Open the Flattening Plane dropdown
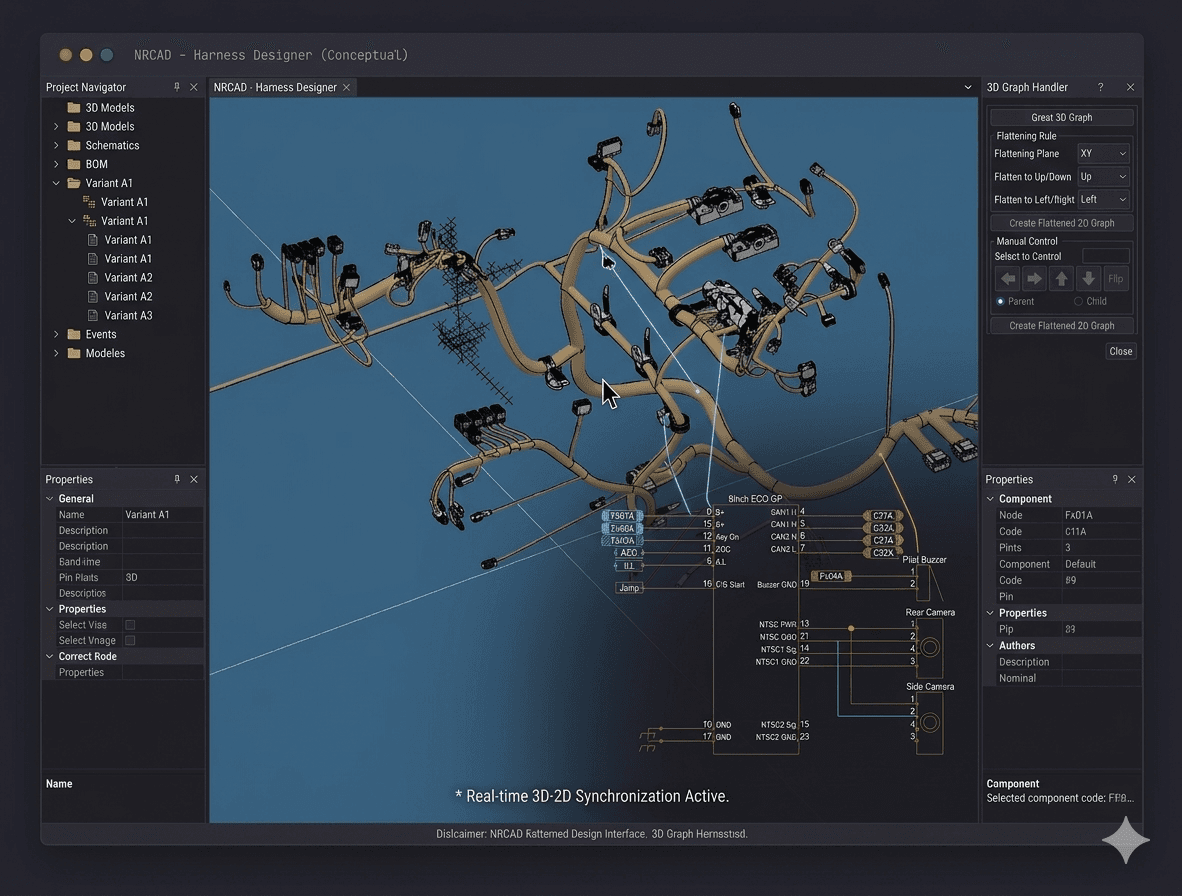The height and width of the screenshot is (896, 1182). point(1103,154)
